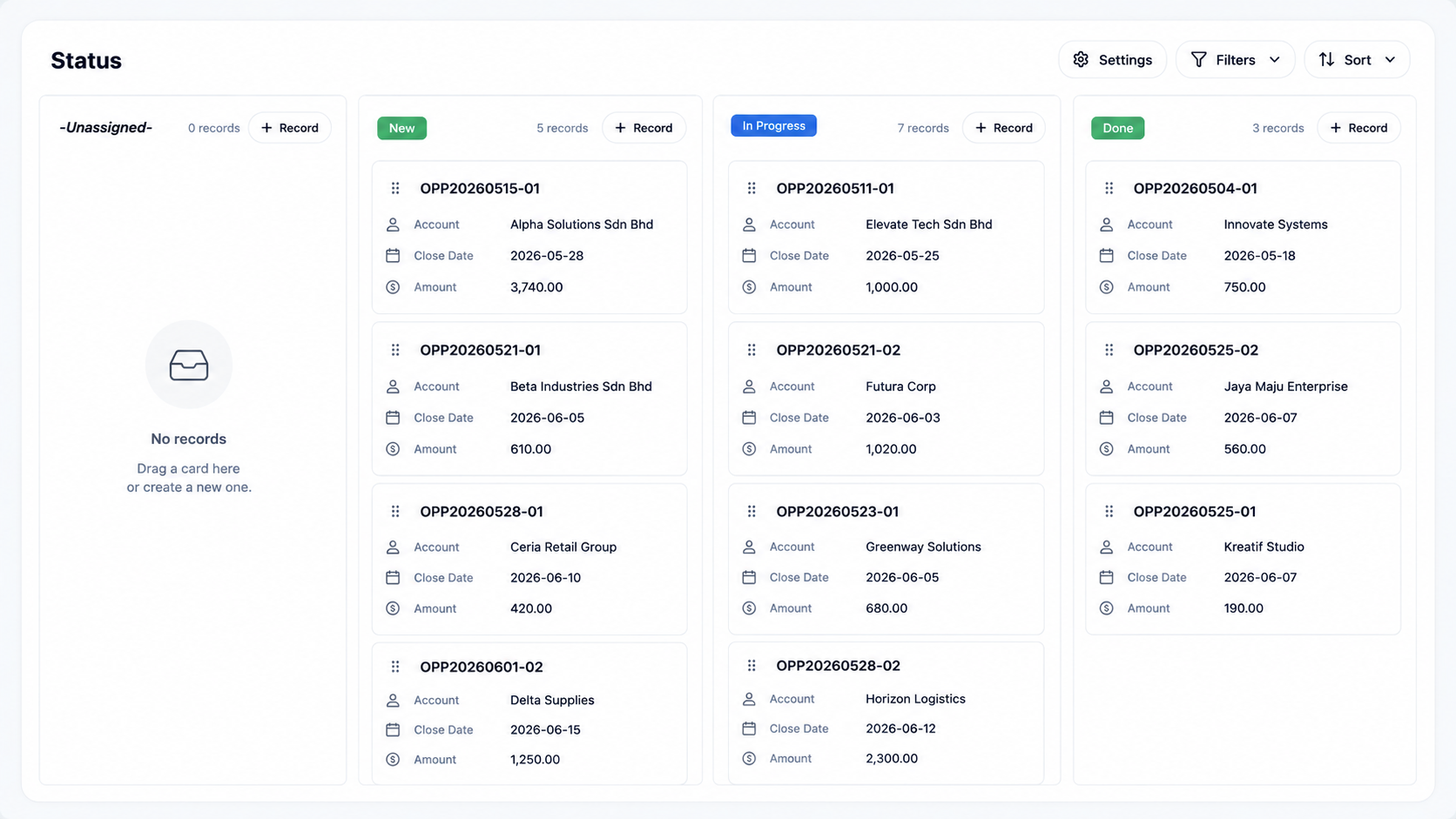Open opportunity OPP20260528-01 title
The image size is (1456, 819).
[x=482, y=512]
